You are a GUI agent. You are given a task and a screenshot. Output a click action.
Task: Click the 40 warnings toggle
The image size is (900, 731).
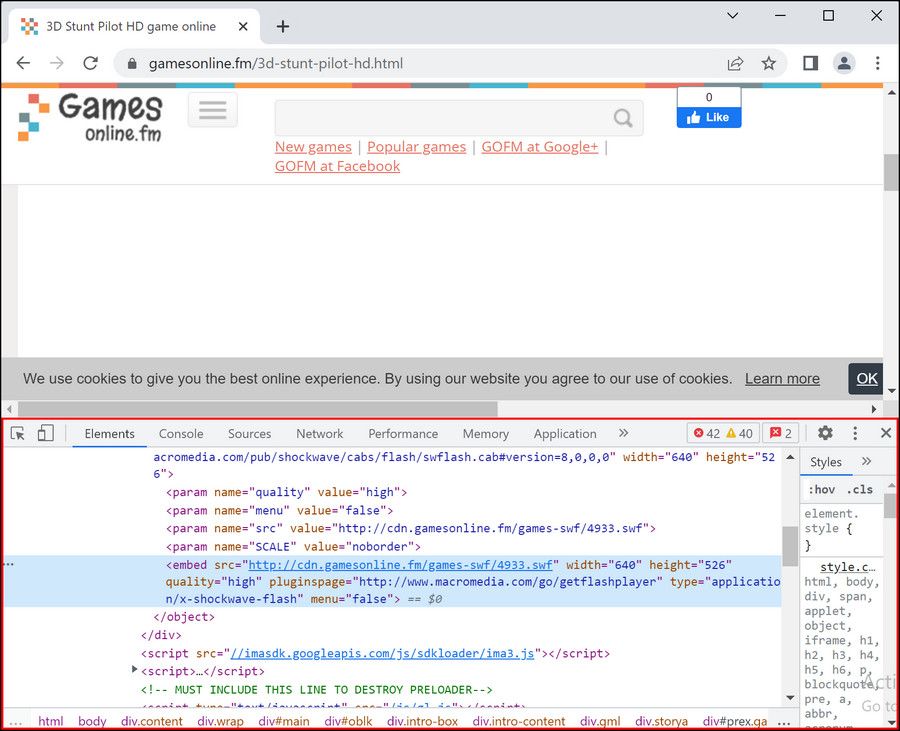[740, 433]
